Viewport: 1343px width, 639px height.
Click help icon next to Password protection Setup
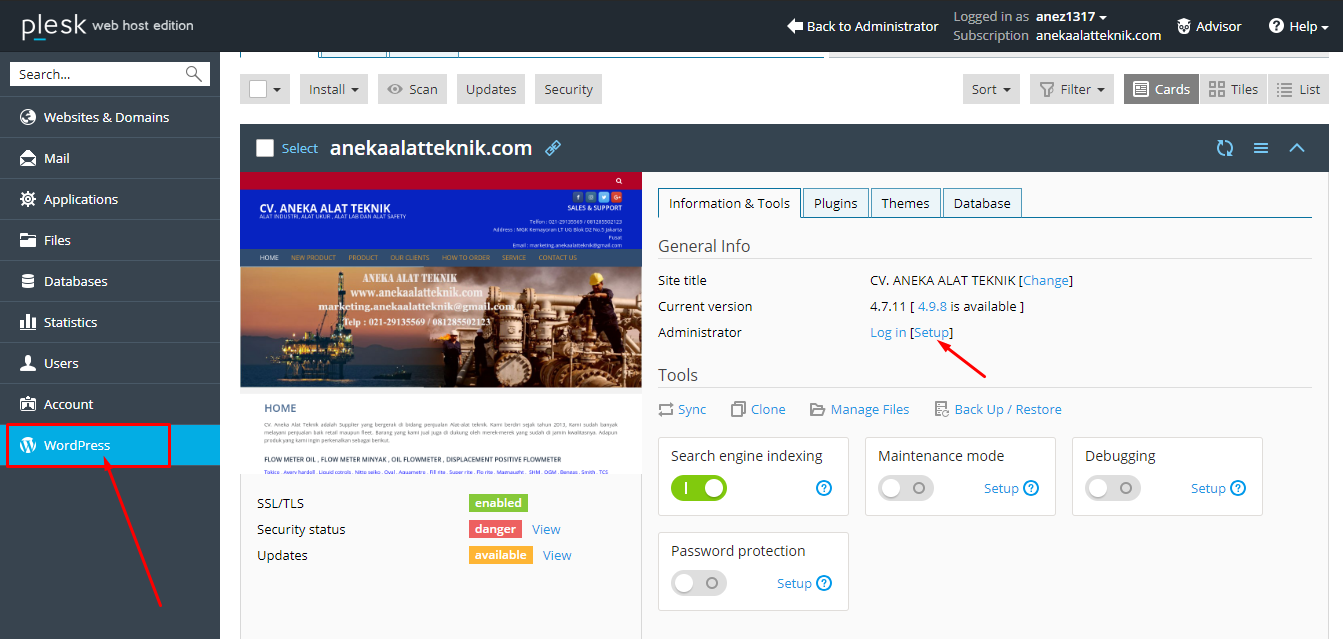[x=824, y=583]
